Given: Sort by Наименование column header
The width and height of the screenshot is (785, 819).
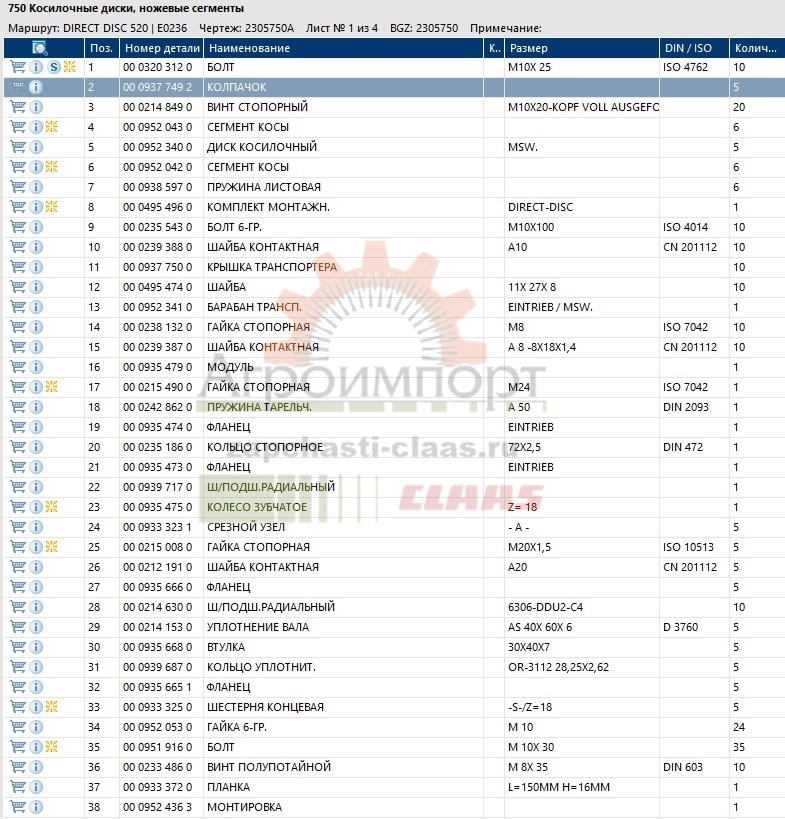Looking at the screenshot, I should point(344,48).
